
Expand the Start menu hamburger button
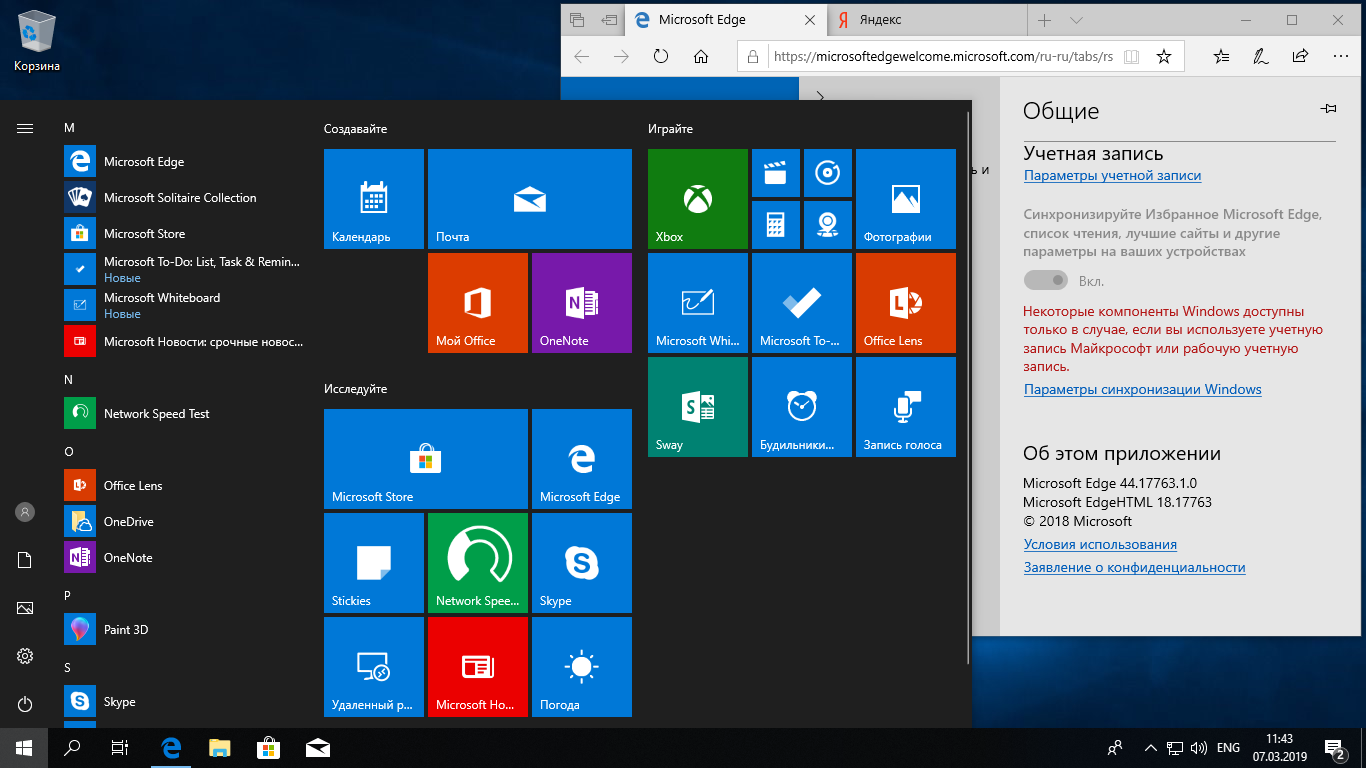25,128
